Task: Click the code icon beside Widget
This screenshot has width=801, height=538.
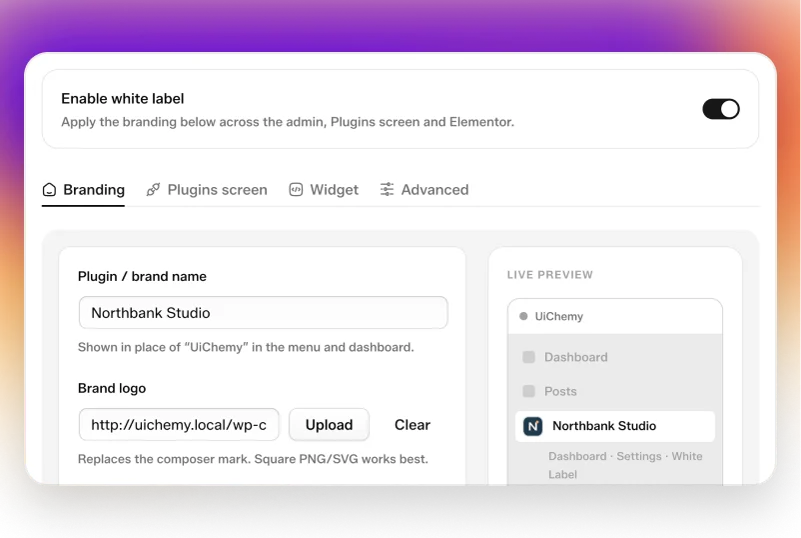Action: (296, 190)
